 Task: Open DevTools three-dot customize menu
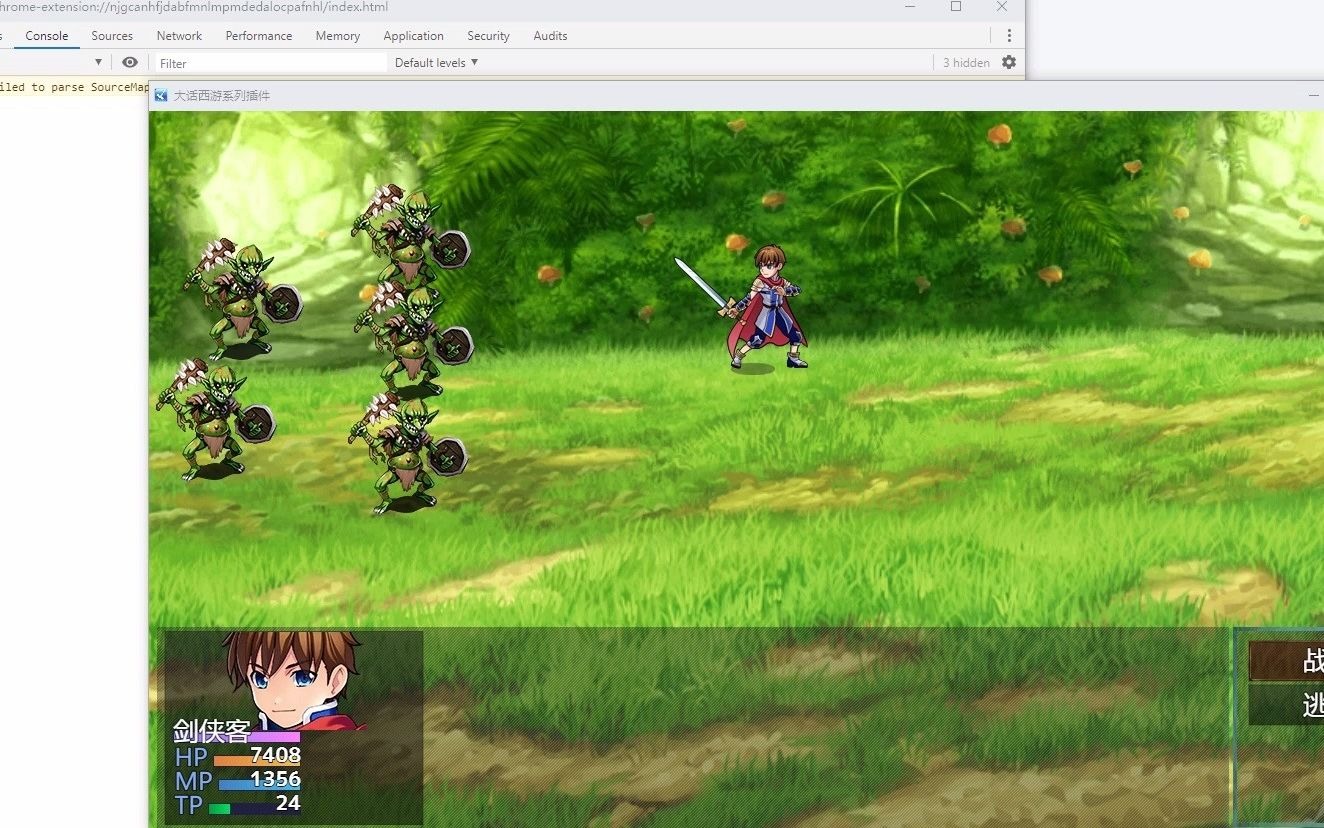click(1009, 35)
